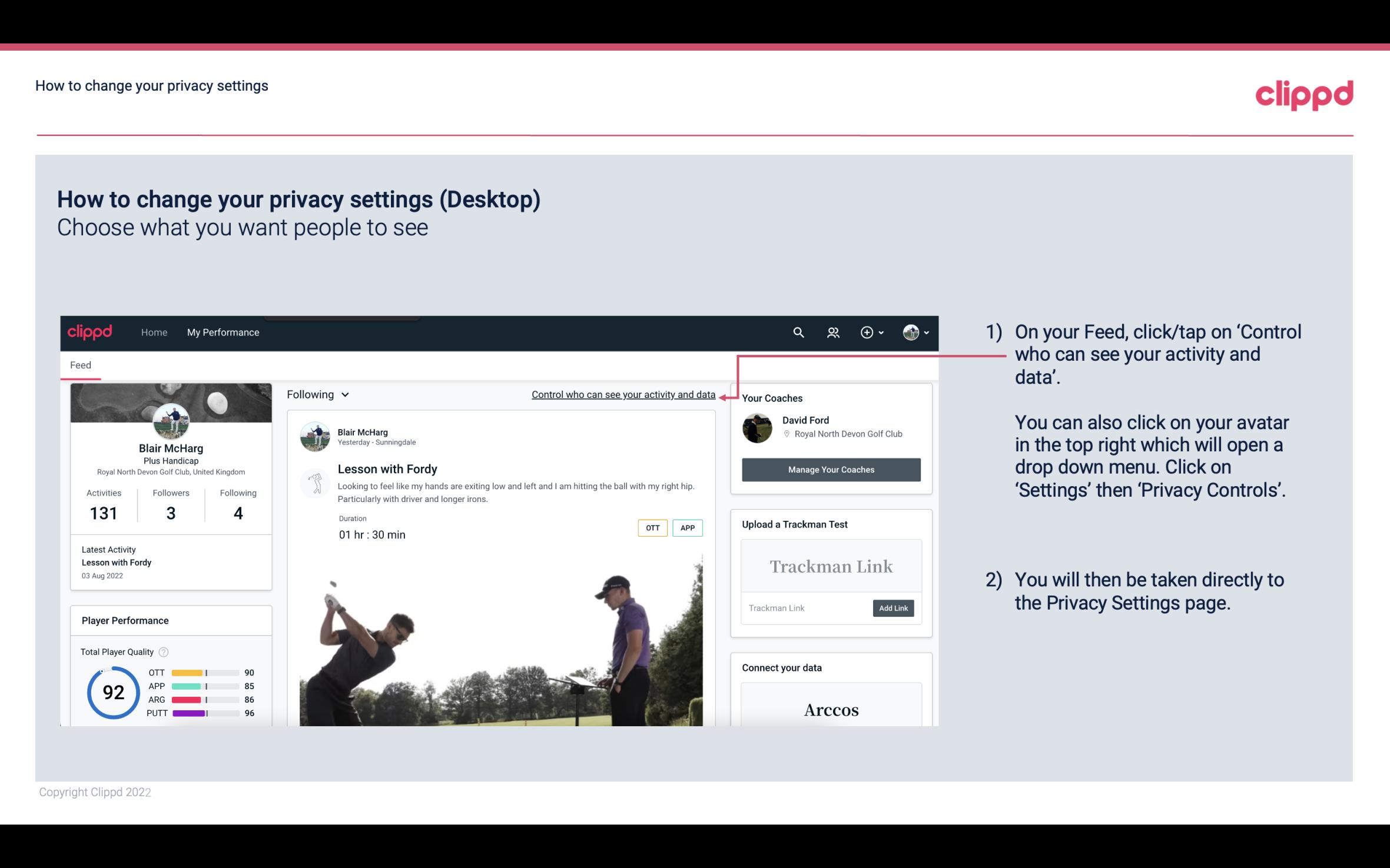Click the profile/people icon in navbar

click(x=832, y=332)
